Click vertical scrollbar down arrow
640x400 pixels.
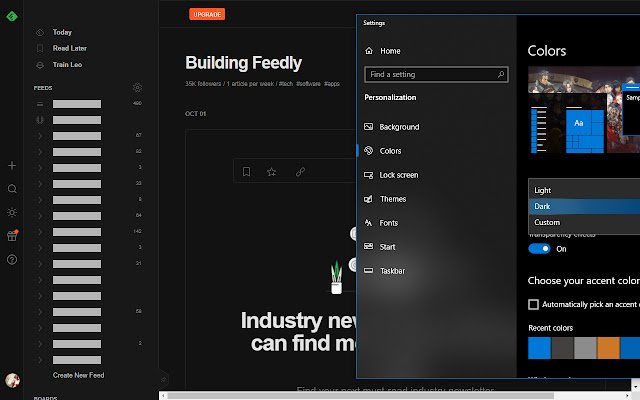coord(636,385)
